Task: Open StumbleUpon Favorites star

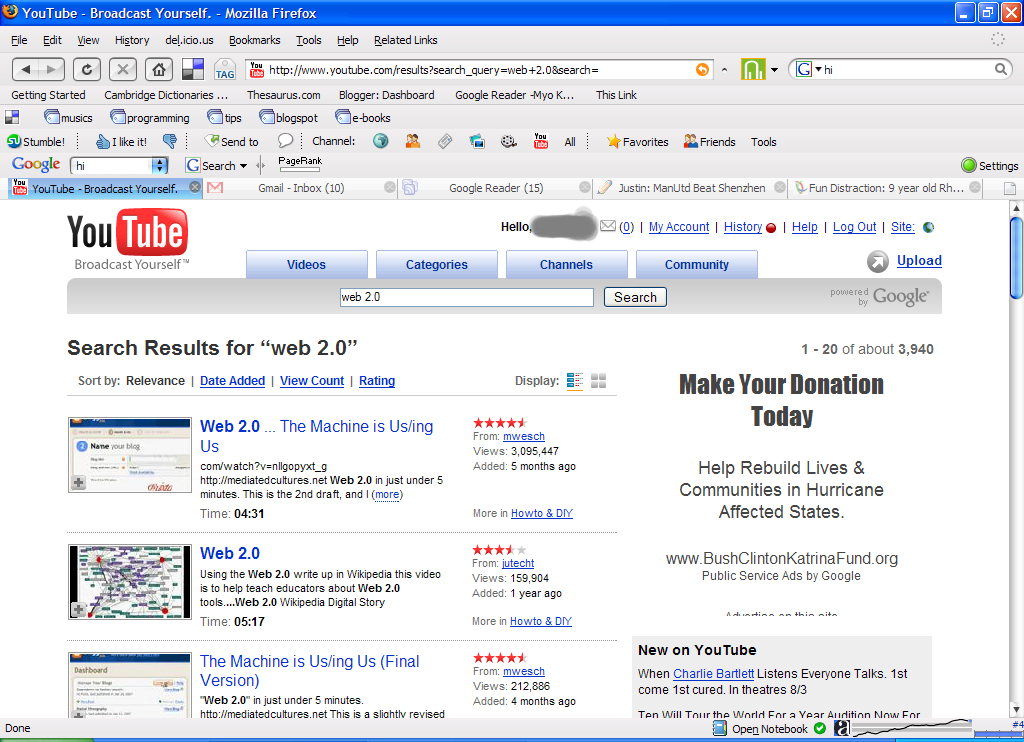Action: (x=637, y=142)
